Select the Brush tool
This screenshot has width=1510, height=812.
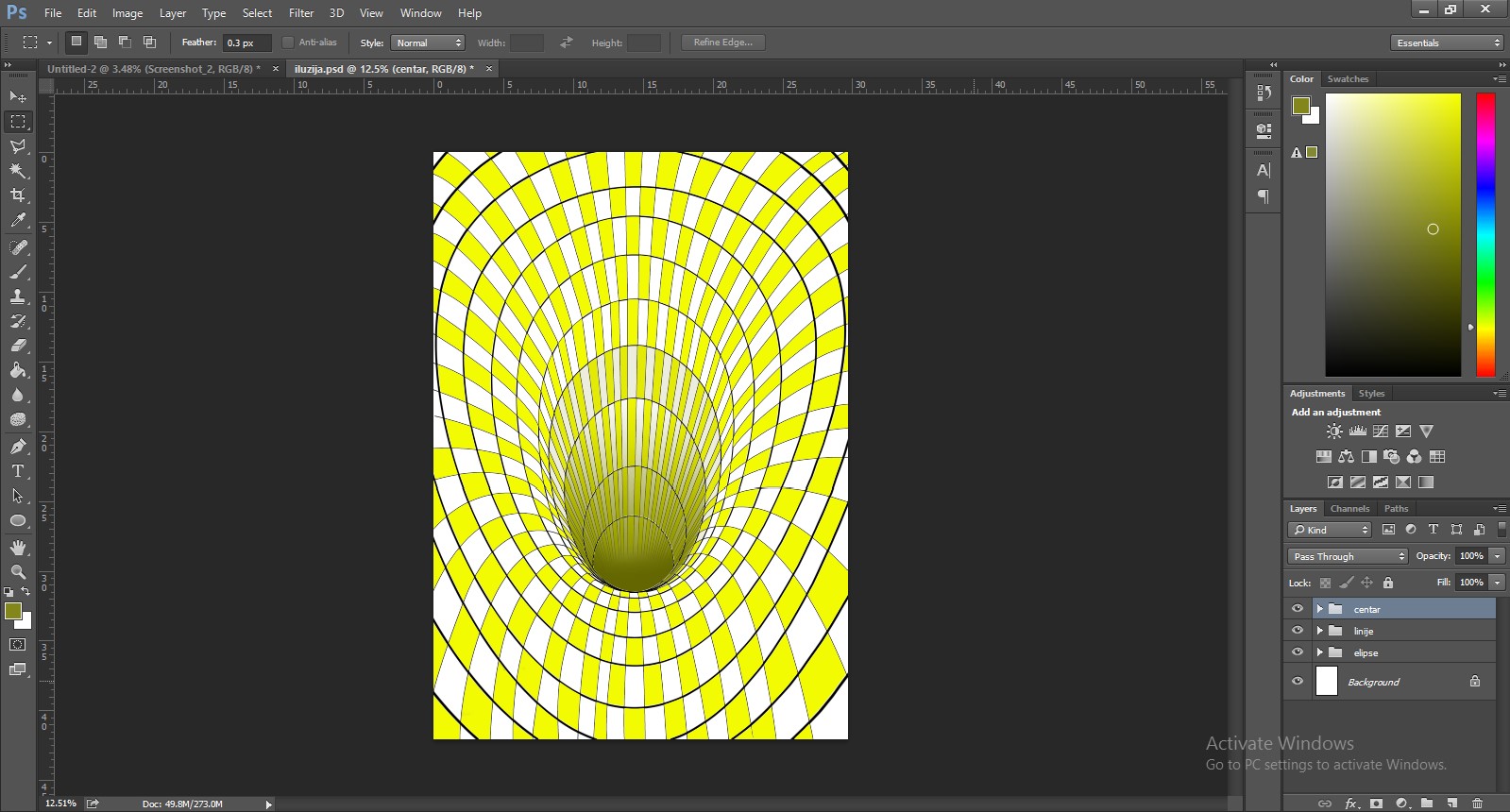(18, 272)
